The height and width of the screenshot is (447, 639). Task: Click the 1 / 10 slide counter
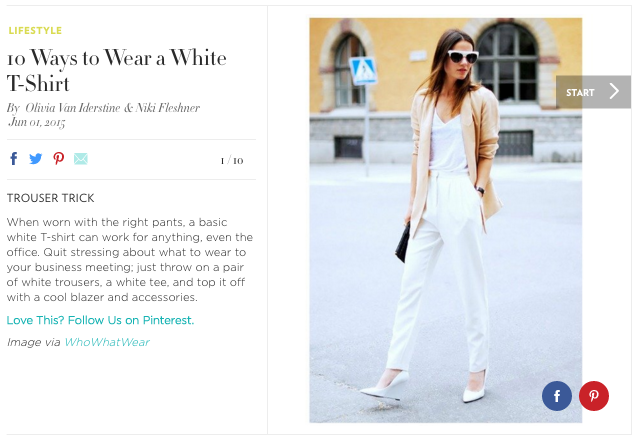point(232,161)
